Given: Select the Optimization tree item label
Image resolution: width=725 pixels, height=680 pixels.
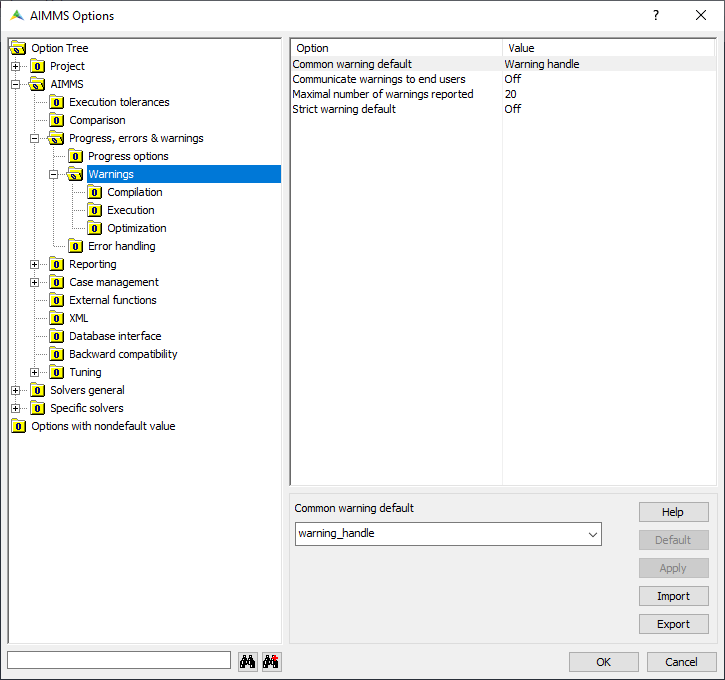Looking at the screenshot, I should tap(137, 228).
